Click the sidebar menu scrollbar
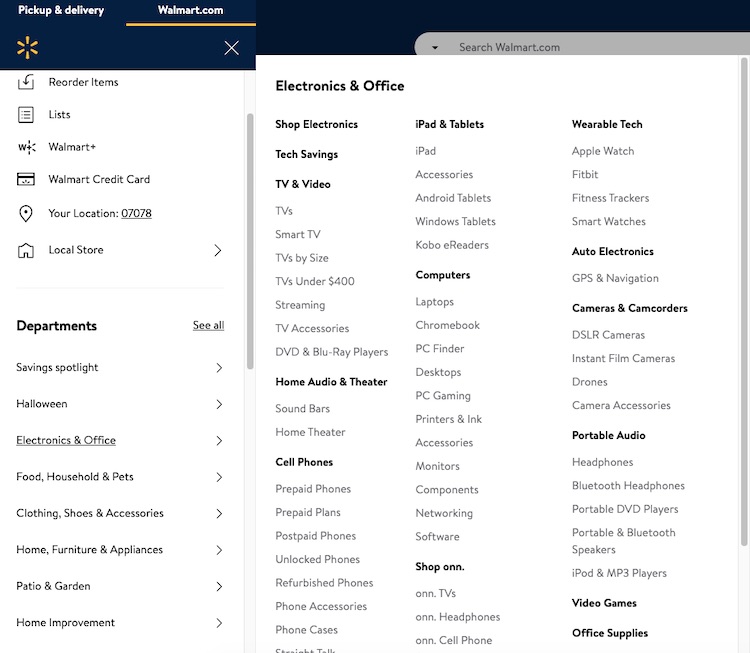The width and height of the screenshot is (750, 653). [249, 240]
